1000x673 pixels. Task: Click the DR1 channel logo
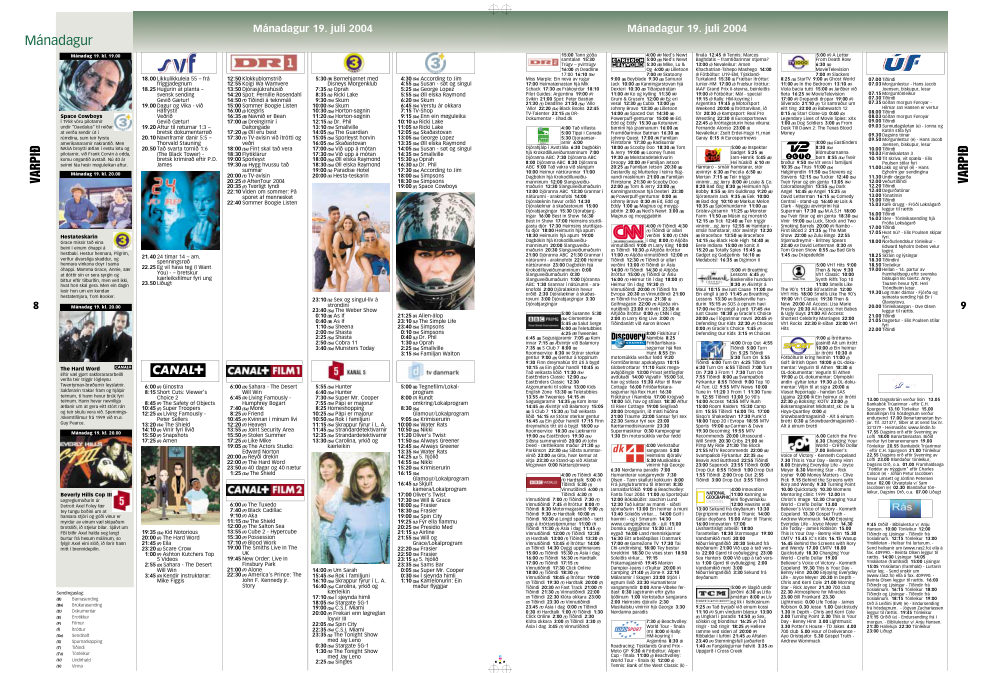coord(264,63)
